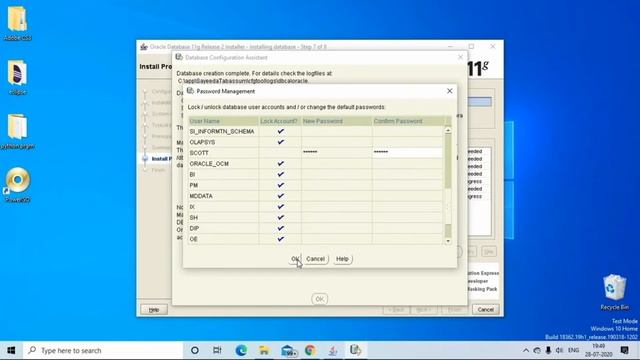Switch to Java Oracle installer taskbar icon
This screenshot has width=640, height=360.
pos(333,350)
